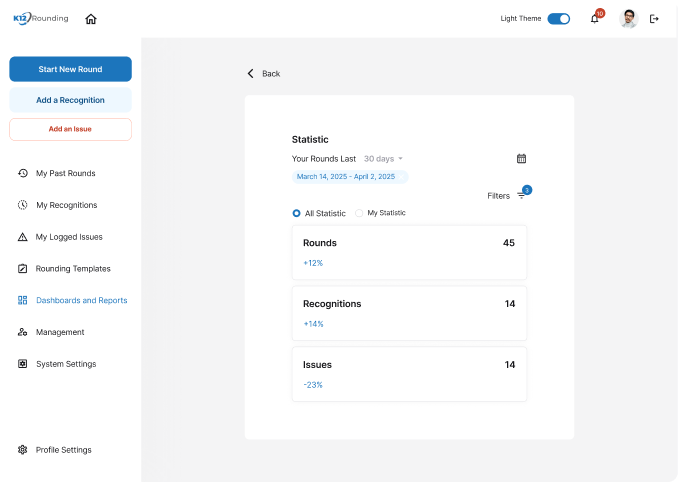This screenshot has width=678, height=482.
Task: Toggle the Light Theme switch
Action: 559,19
